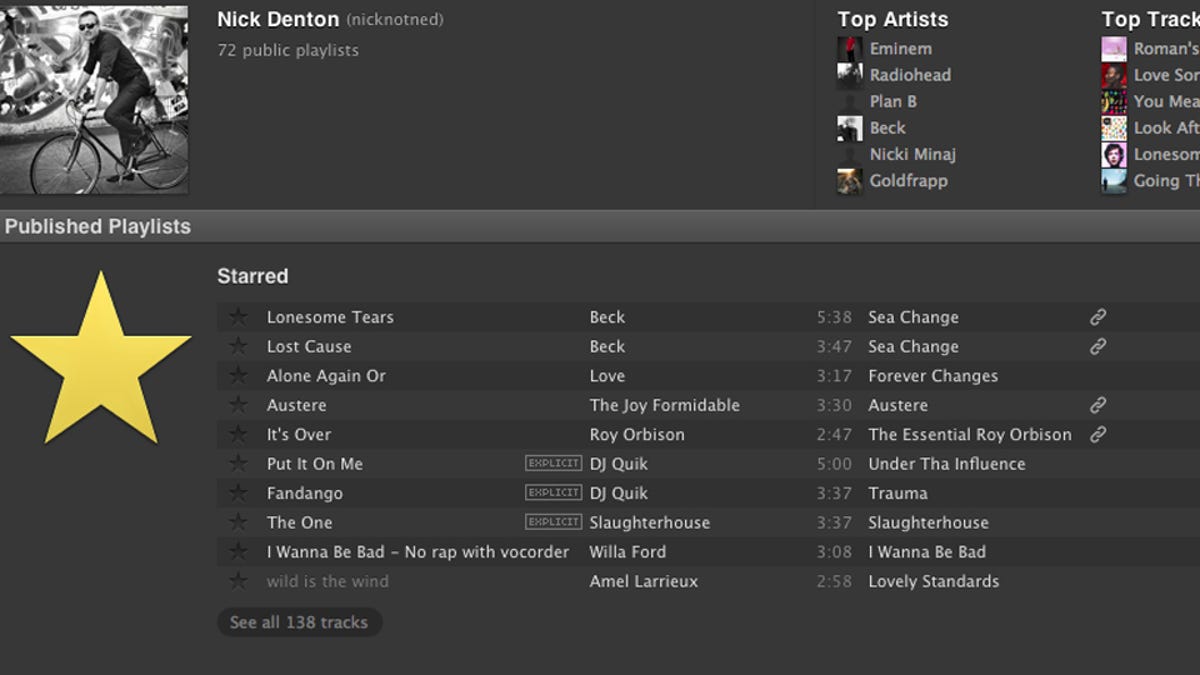Screen dimensions: 1200x675
Task: Open the Sea Change album for Lonesome Tears
Action: pyautogui.click(x=913, y=317)
